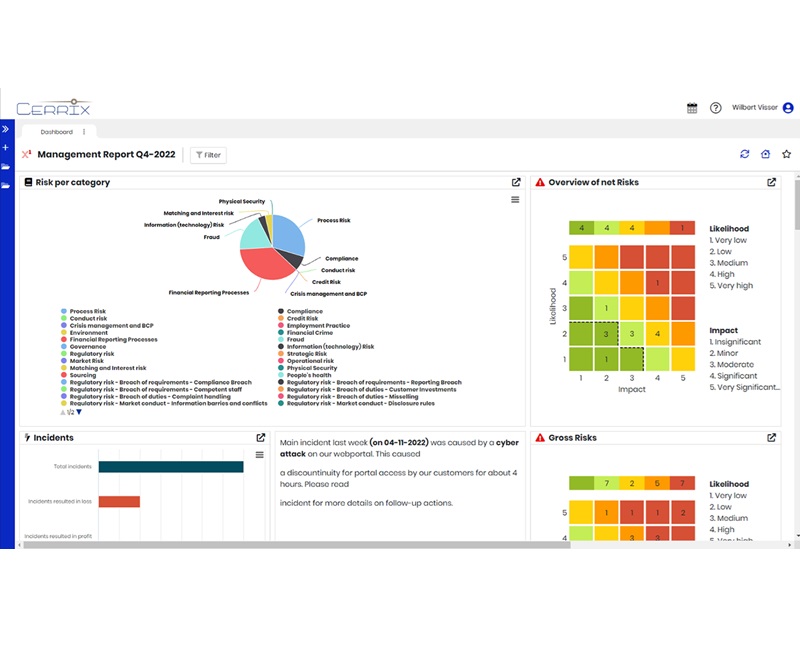Click the Wilbort Visser user profile icon
This screenshot has height=660, width=800.
click(788, 108)
